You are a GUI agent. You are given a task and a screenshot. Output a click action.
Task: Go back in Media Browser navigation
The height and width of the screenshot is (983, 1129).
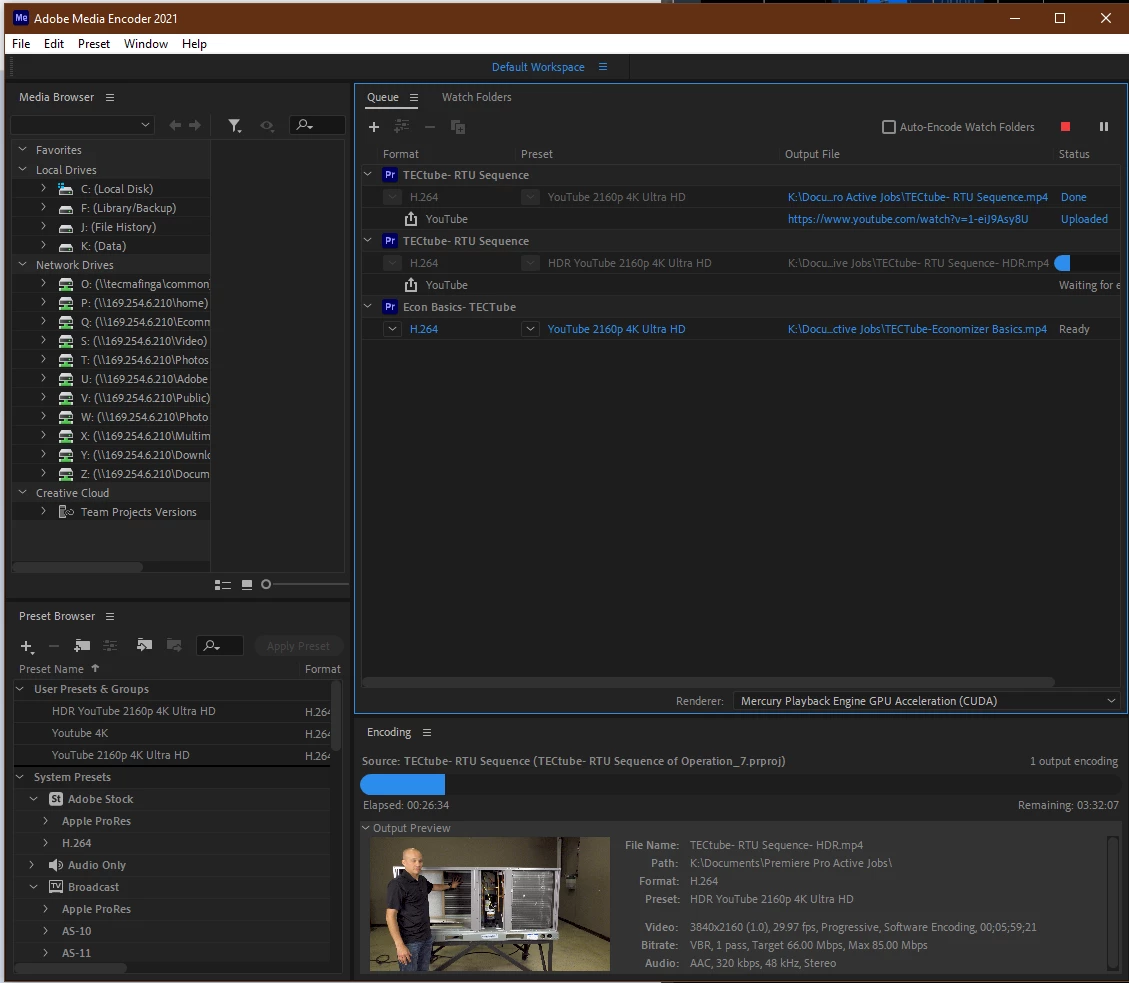pos(175,125)
